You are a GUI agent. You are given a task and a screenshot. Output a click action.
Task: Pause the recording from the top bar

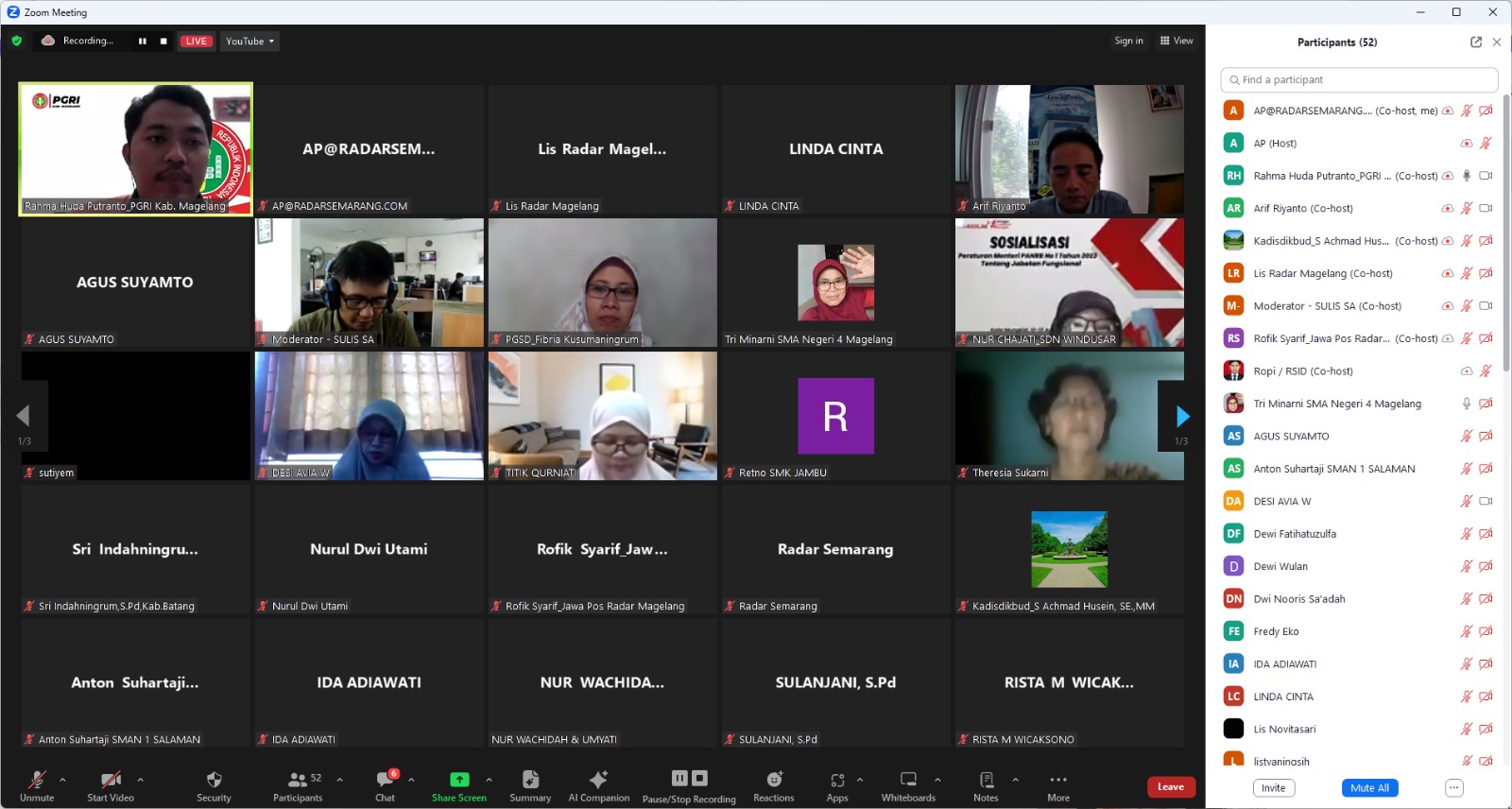click(x=143, y=41)
